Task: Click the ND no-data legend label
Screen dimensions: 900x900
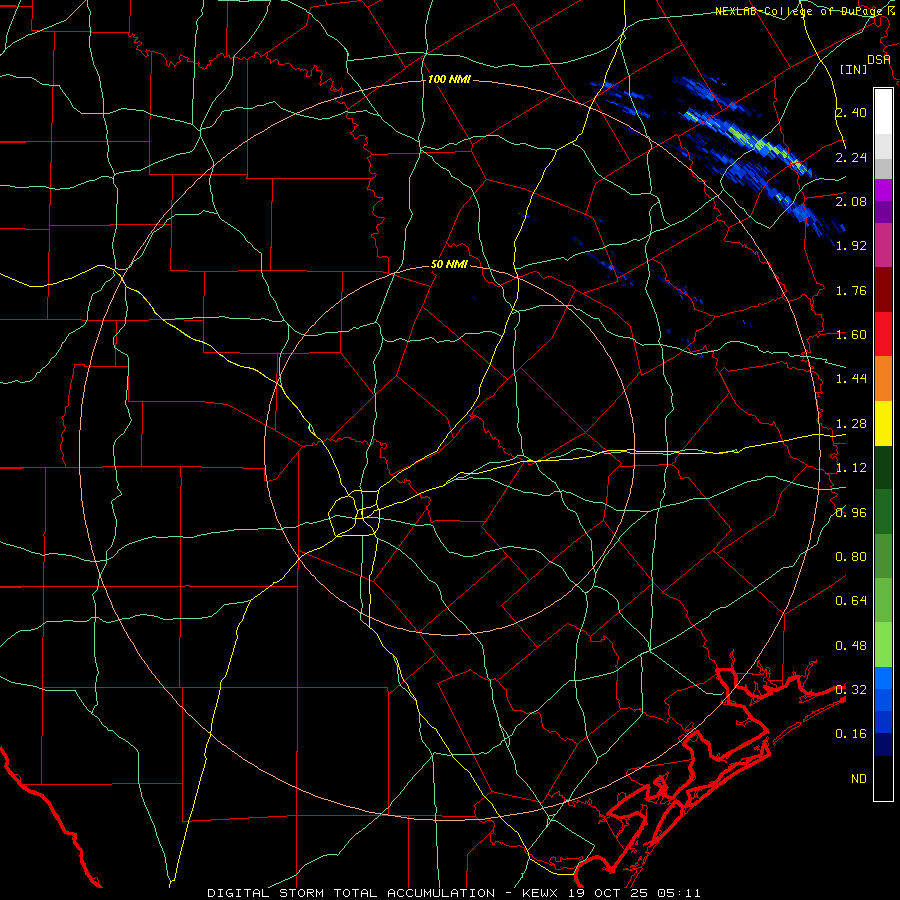Action: click(x=859, y=779)
